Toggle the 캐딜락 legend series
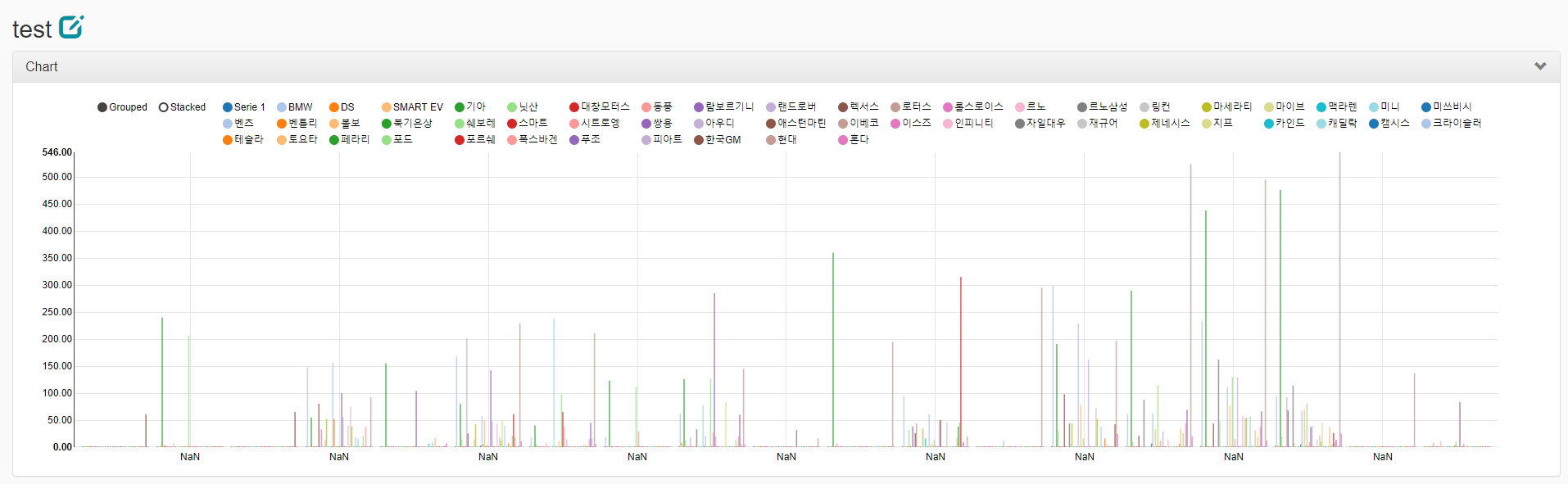Image resolution: width=1568 pixels, height=484 pixels. 1337,124
